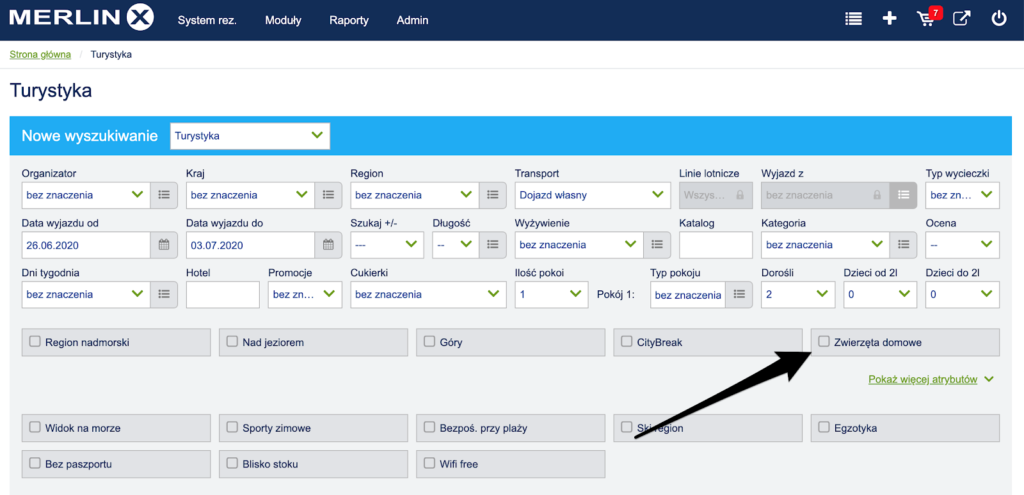Tick the Góry checkbox
Image resolution: width=1024 pixels, height=495 pixels.
pos(430,342)
